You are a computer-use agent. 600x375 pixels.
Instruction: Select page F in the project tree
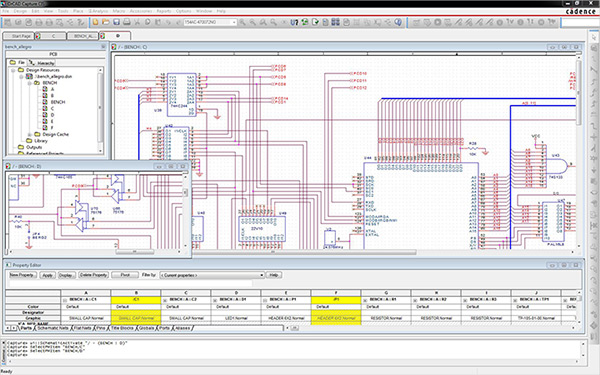click(x=52, y=128)
